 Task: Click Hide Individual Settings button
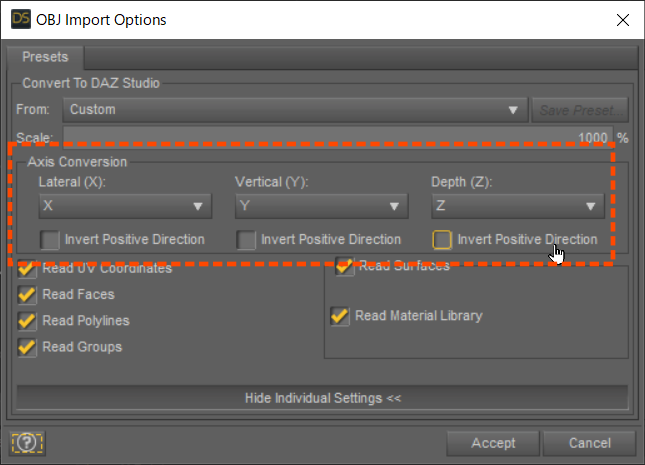click(322, 398)
